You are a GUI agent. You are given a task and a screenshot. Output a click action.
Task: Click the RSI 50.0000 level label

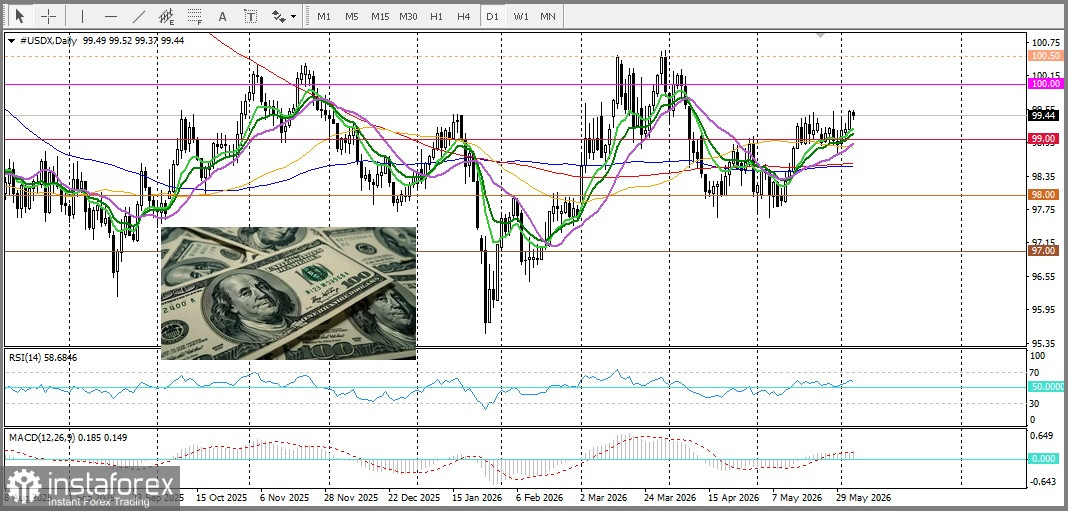coord(1048,386)
